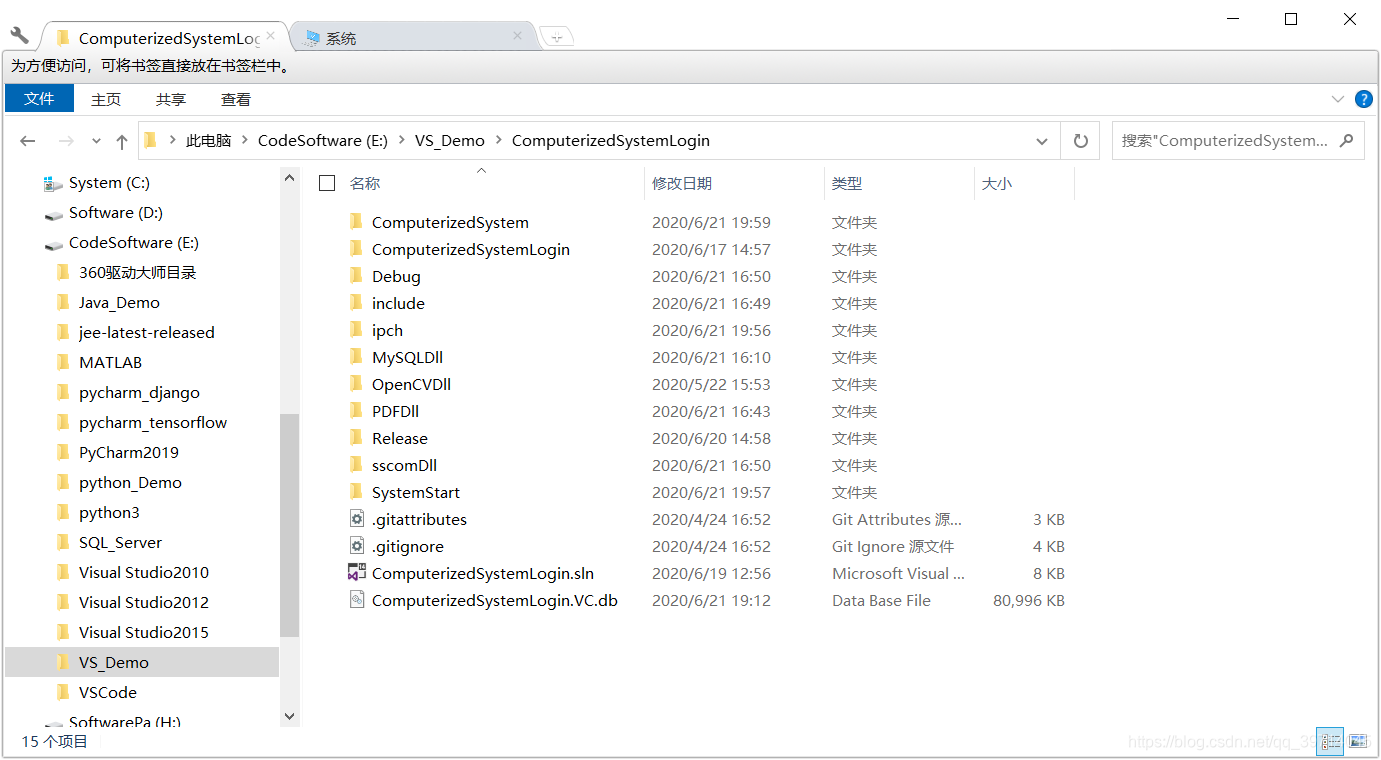
Task: Select the ipch folder icon
Action: click(356, 330)
